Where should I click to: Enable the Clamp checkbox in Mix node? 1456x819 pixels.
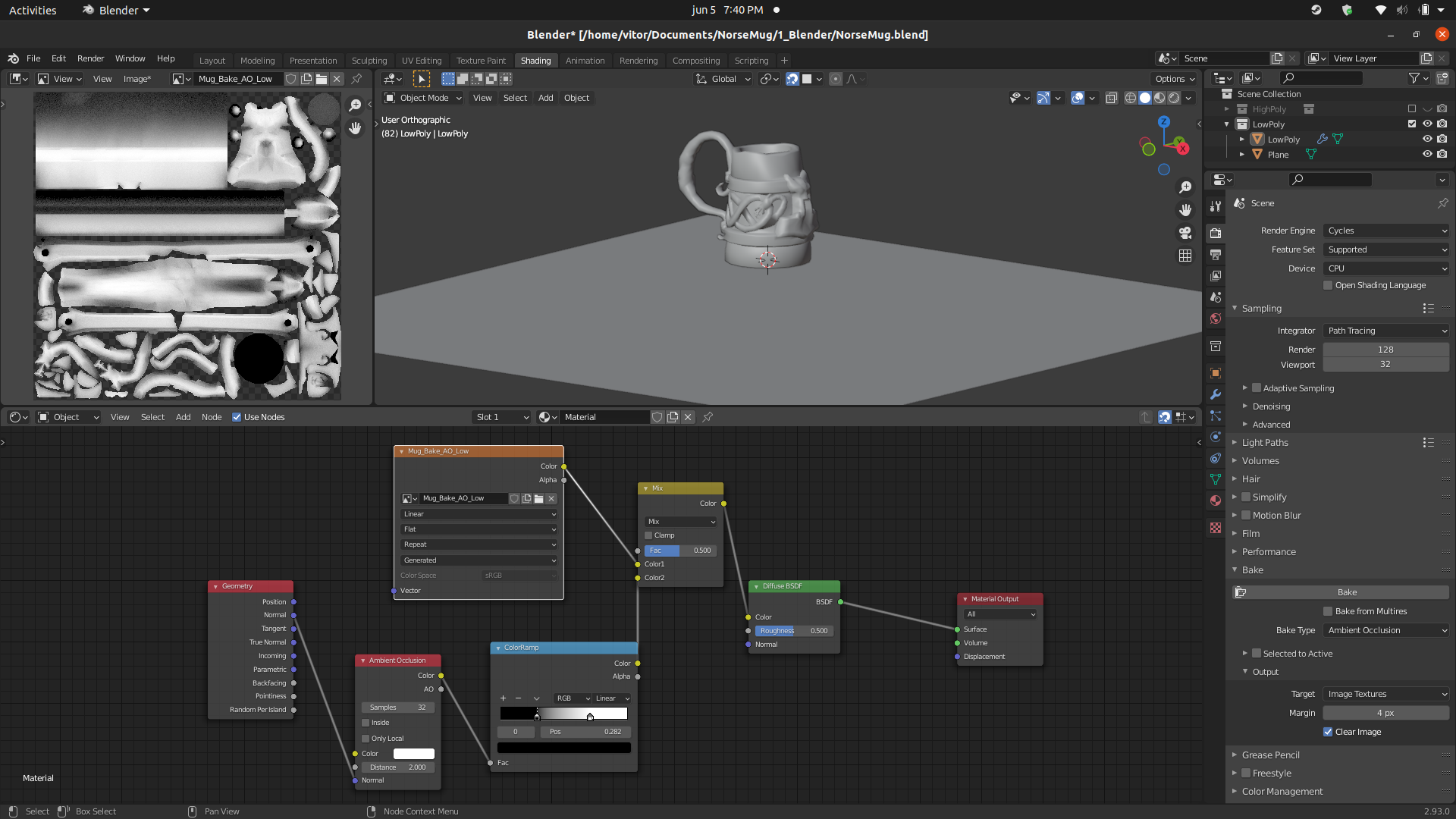click(649, 535)
